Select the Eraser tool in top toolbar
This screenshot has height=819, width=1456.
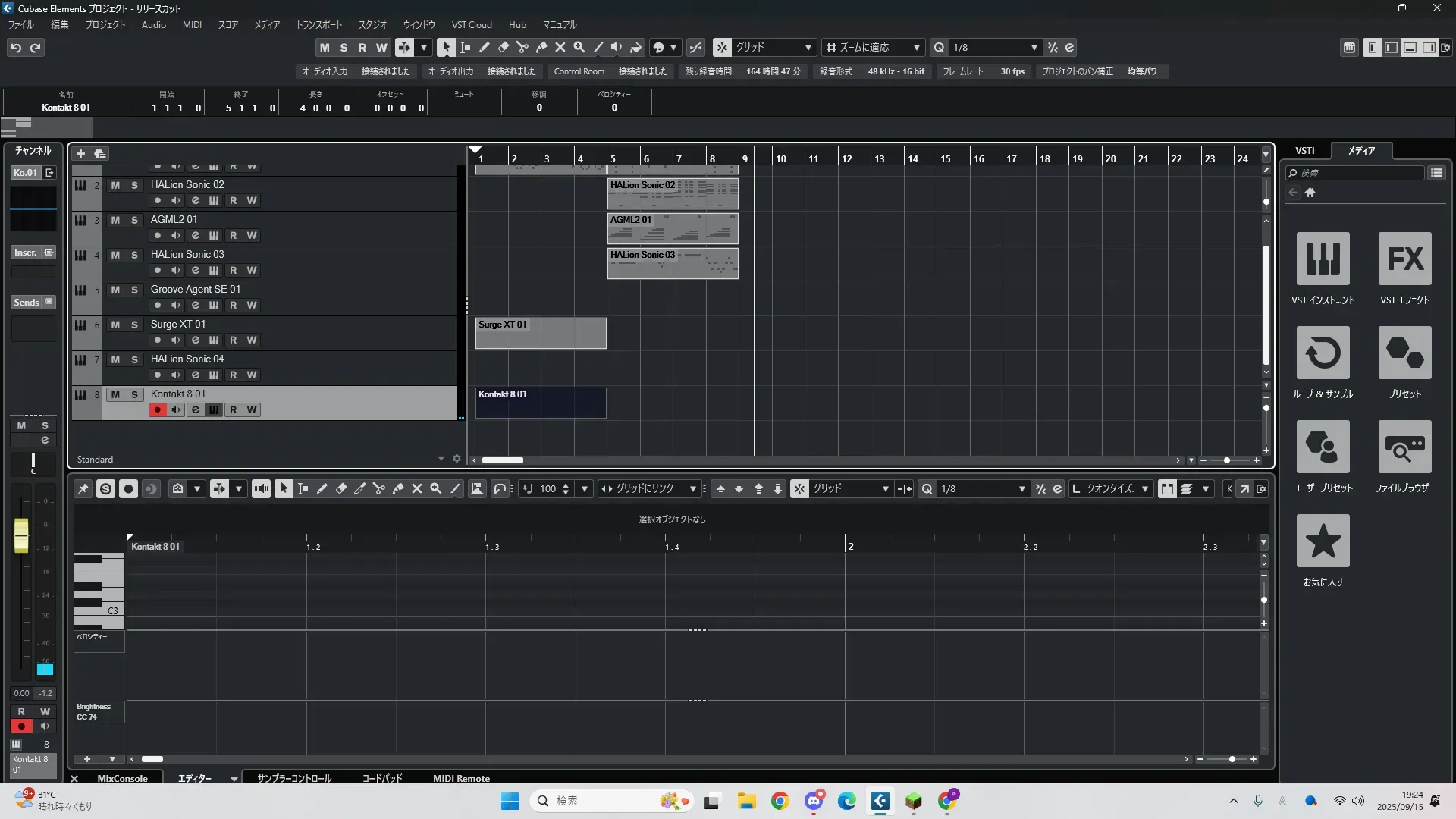(504, 47)
